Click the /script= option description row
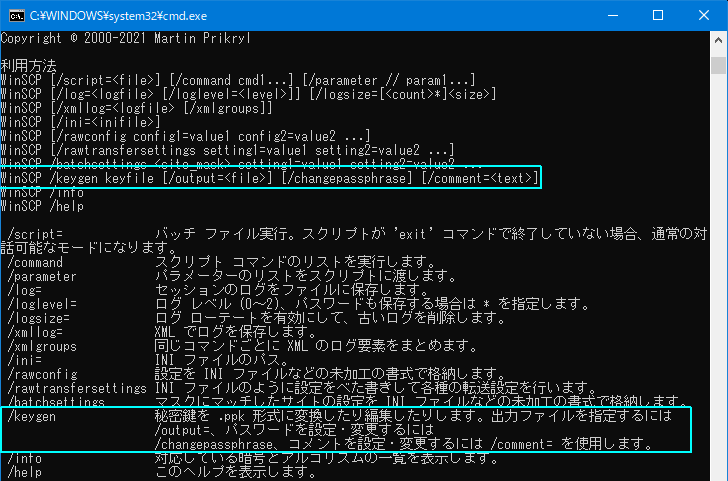This screenshot has width=728, height=481. [354, 240]
